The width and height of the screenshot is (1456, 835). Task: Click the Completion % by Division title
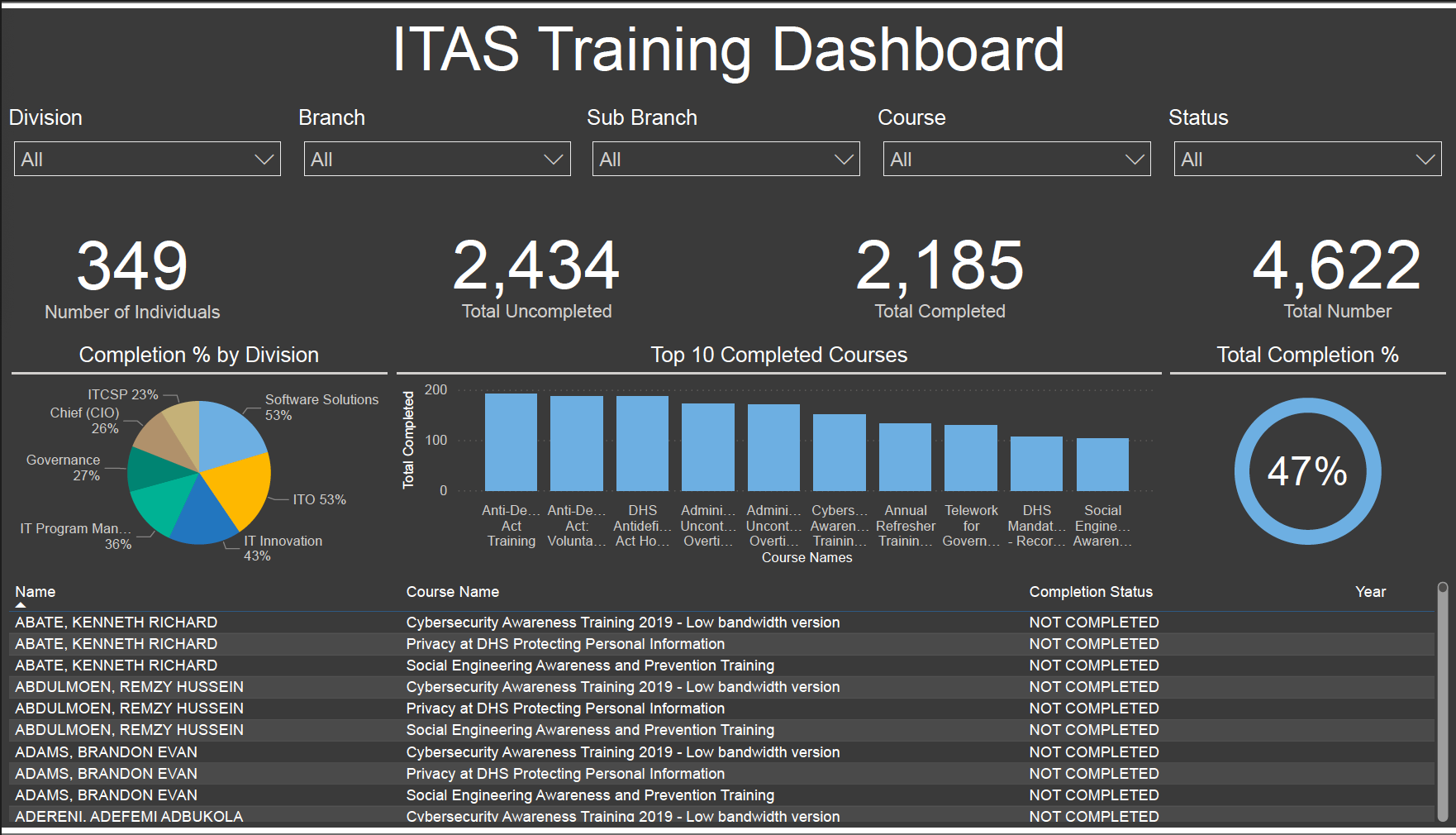[199, 355]
